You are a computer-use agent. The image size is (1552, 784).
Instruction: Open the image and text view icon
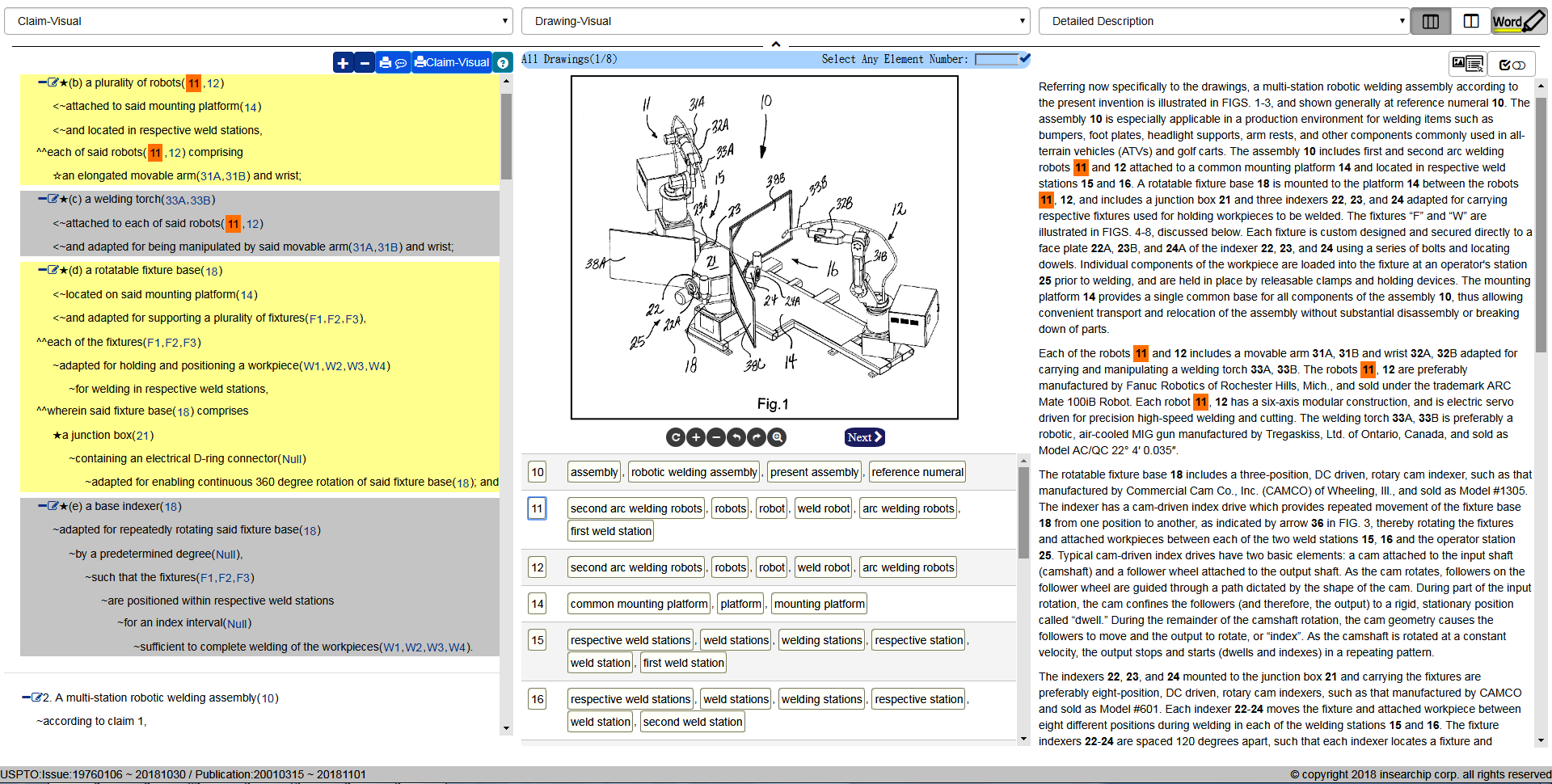coord(1467,64)
